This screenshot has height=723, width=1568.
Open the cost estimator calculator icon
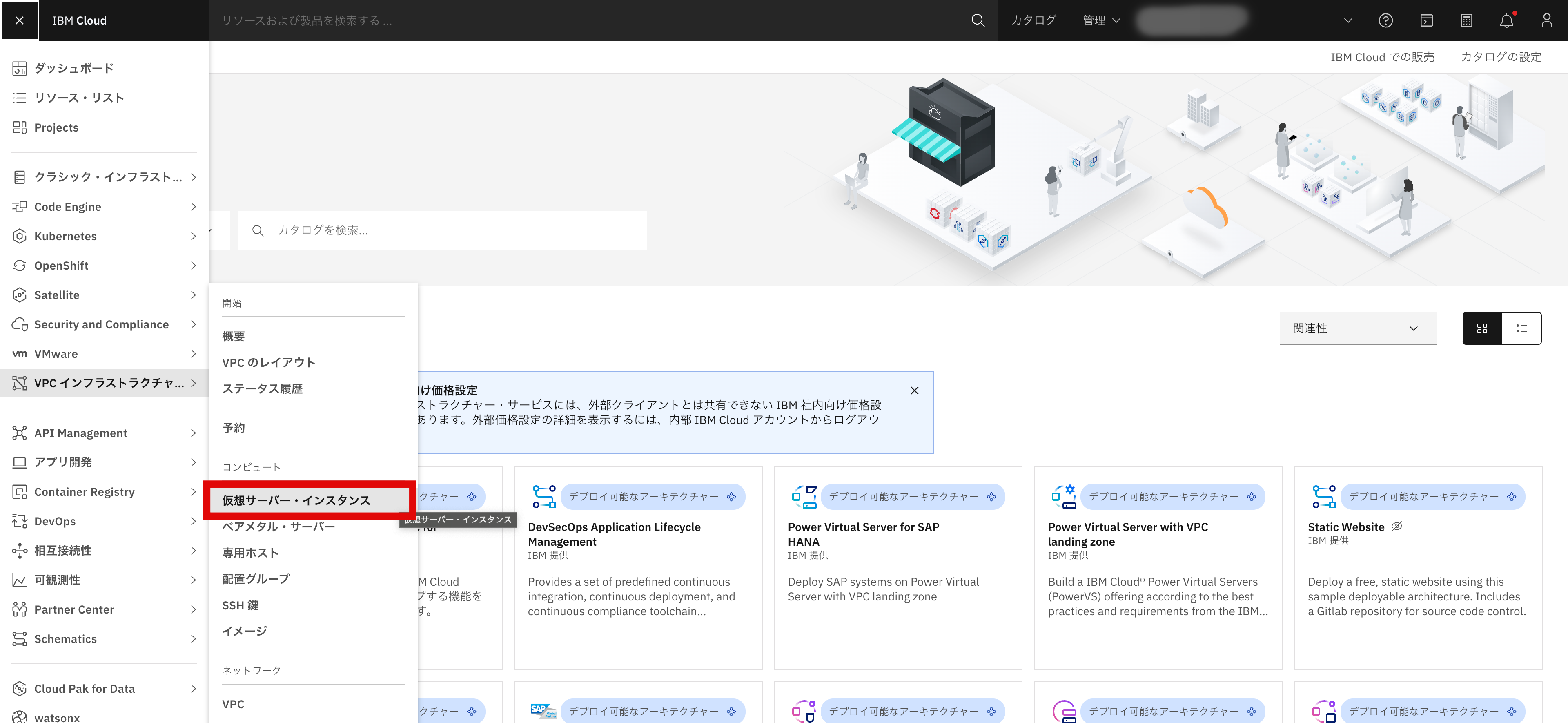point(1466,21)
